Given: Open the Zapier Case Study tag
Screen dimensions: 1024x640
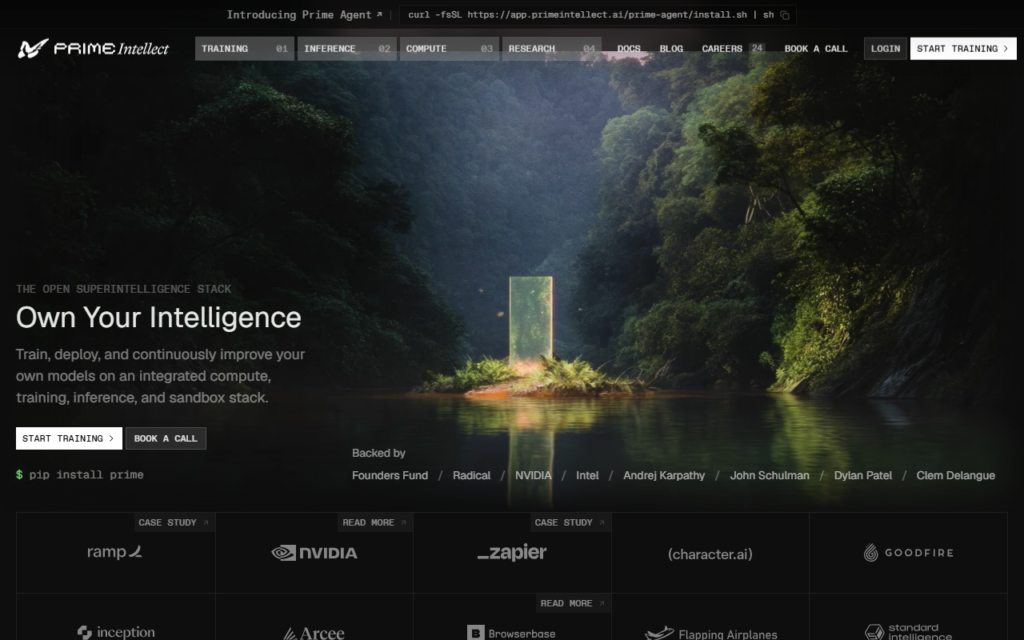Looking at the screenshot, I should point(570,522).
